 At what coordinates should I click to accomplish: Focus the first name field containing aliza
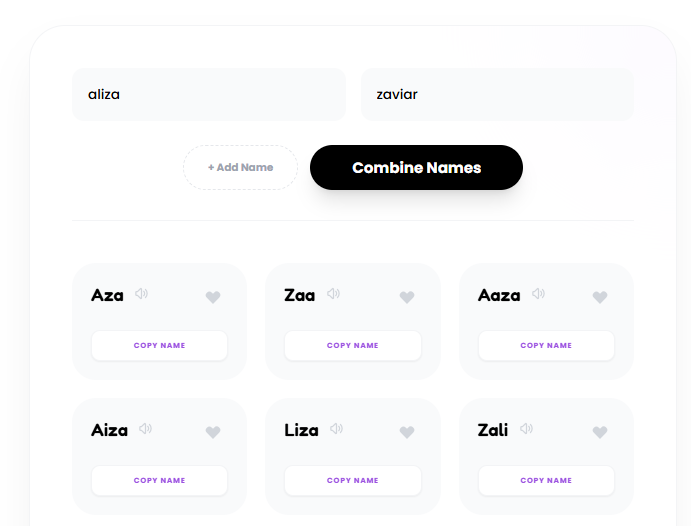tap(208, 95)
